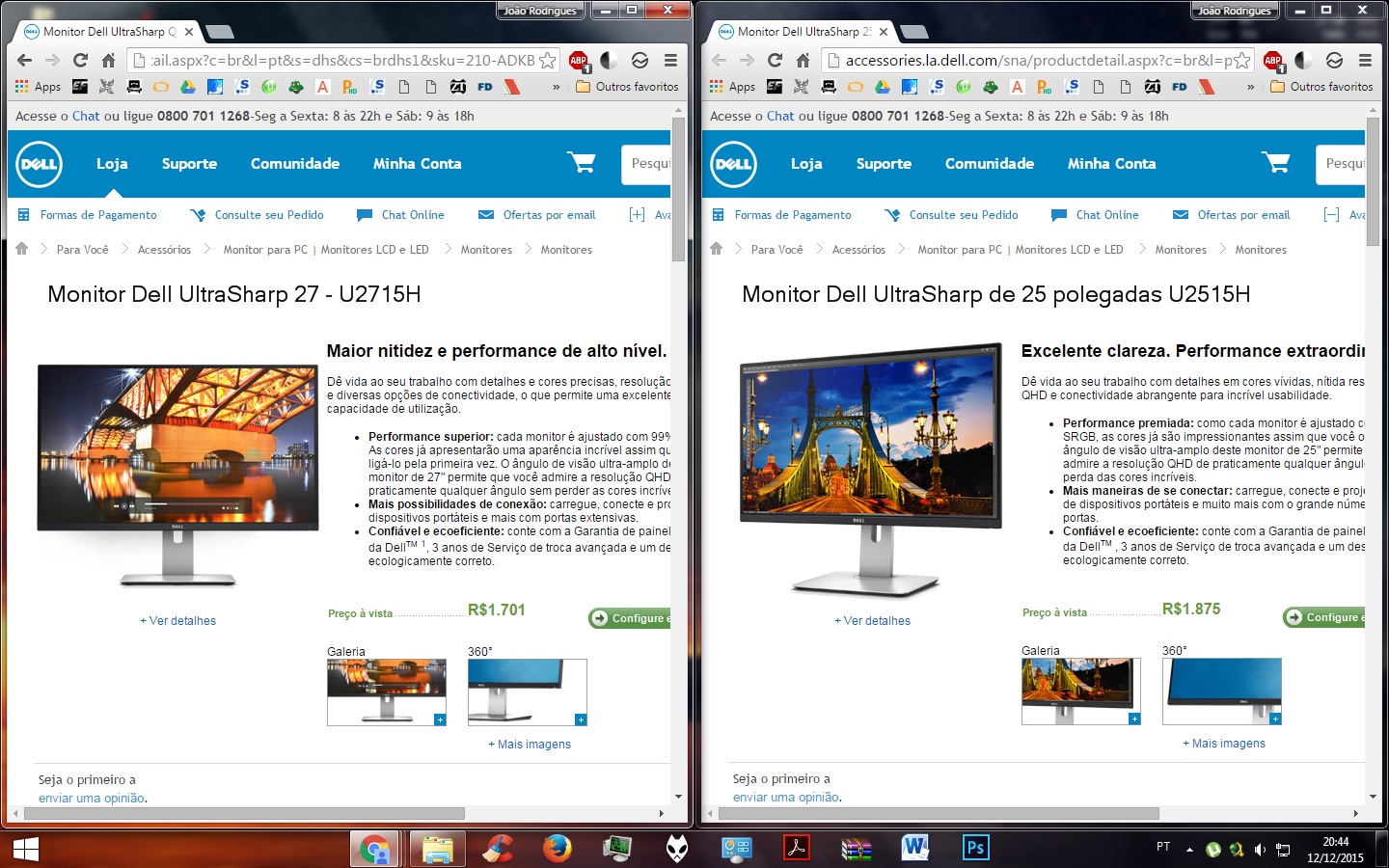The height and width of the screenshot is (868, 1389).
Task: Expand bookmarks overflow chevron in left browser
Action: pyautogui.click(x=556, y=87)
